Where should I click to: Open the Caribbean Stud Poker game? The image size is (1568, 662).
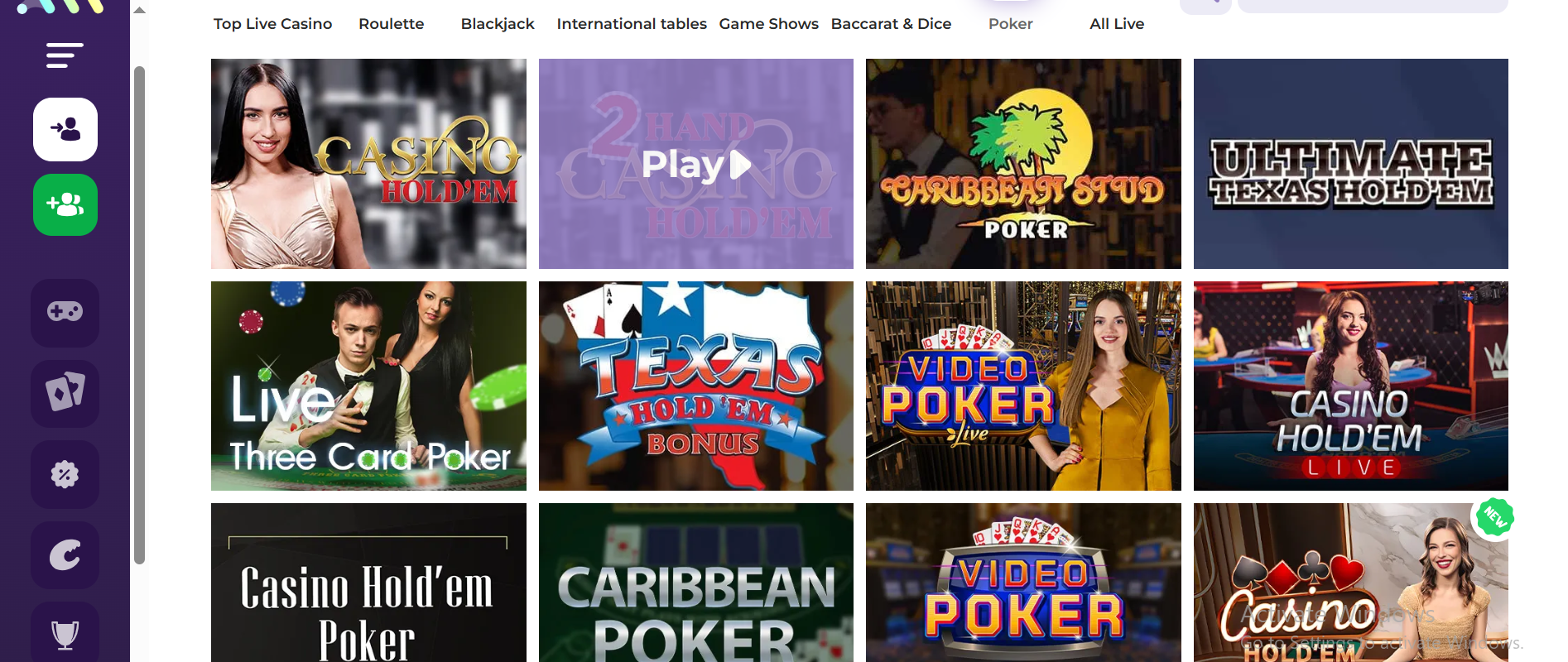[1023, 164]
